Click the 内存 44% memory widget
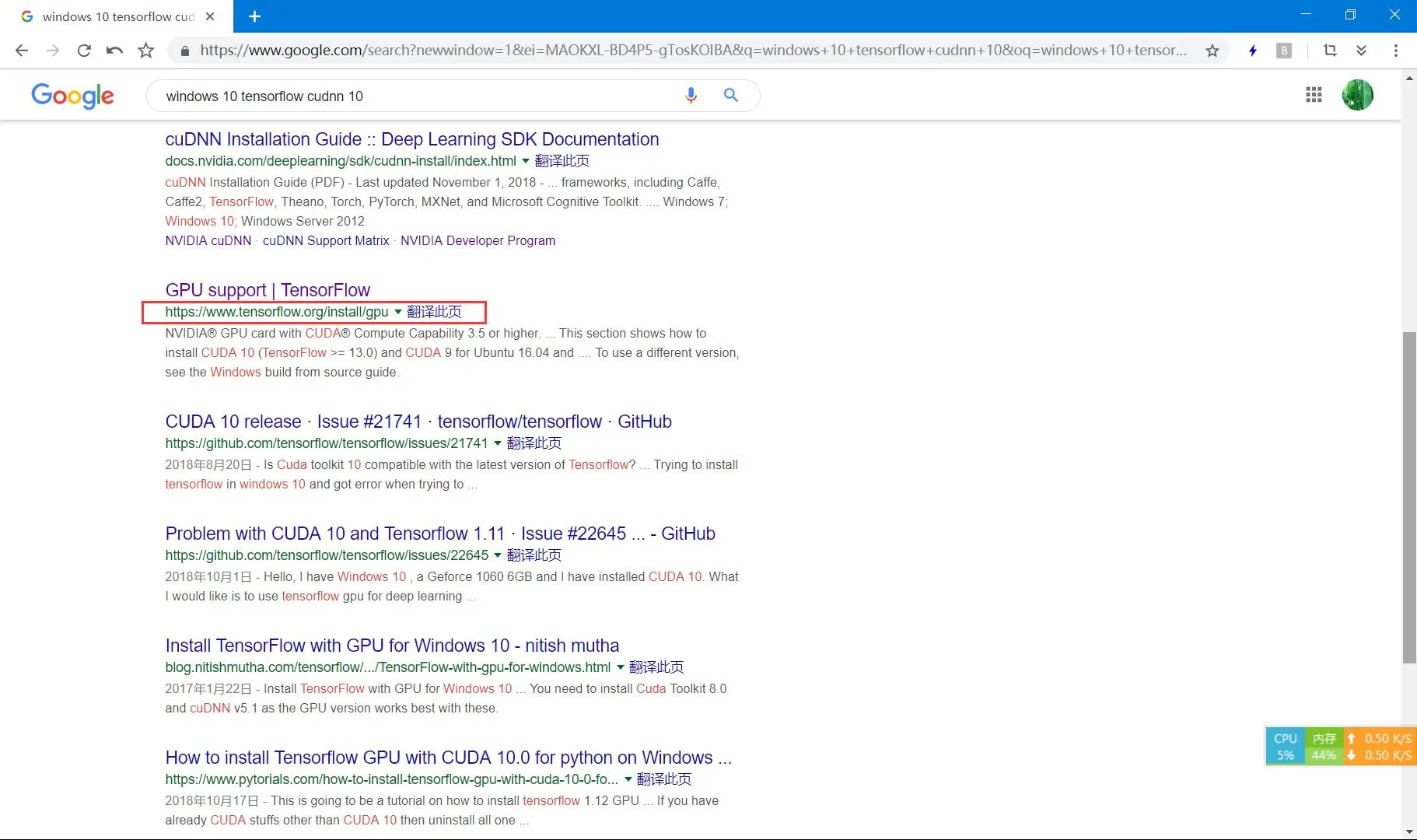The width and height of the screenshot is (1417, 840). (x=1324, y=747)
